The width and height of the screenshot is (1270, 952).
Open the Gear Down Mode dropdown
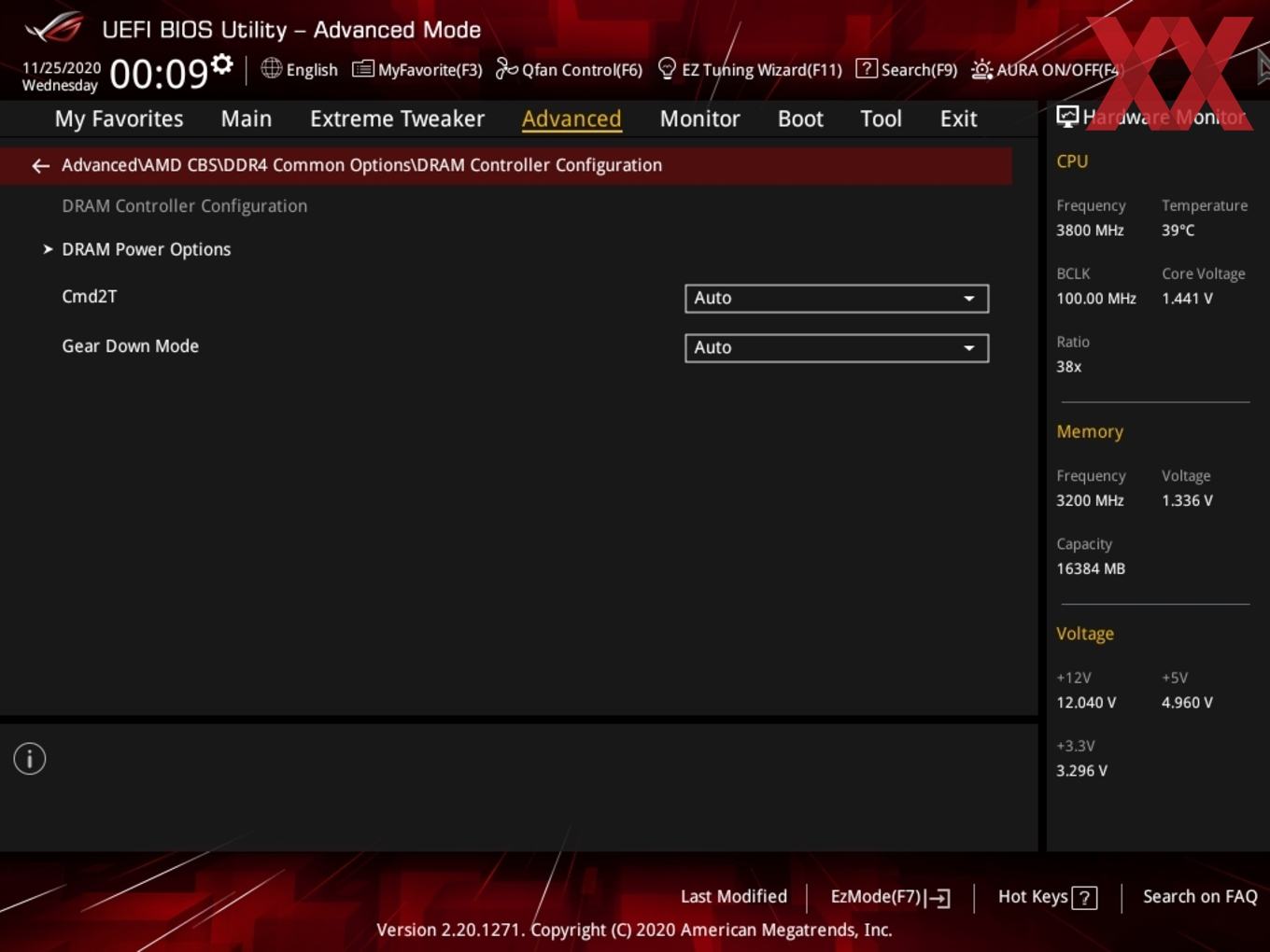coord(837,348)
